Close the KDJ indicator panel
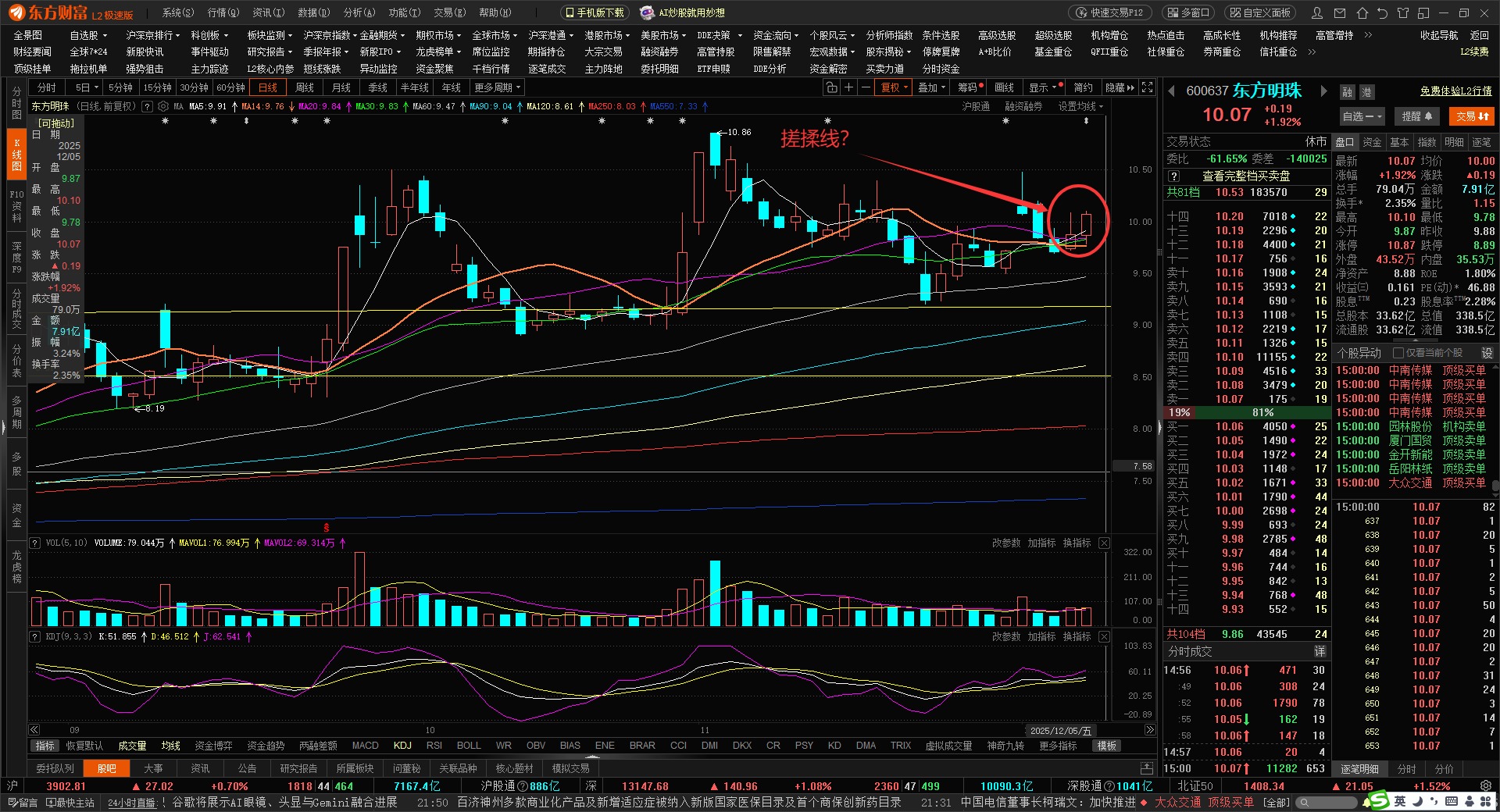The width and height of the screenshot is (1500, 812). pyautogui.click(x=1104, y=636)
